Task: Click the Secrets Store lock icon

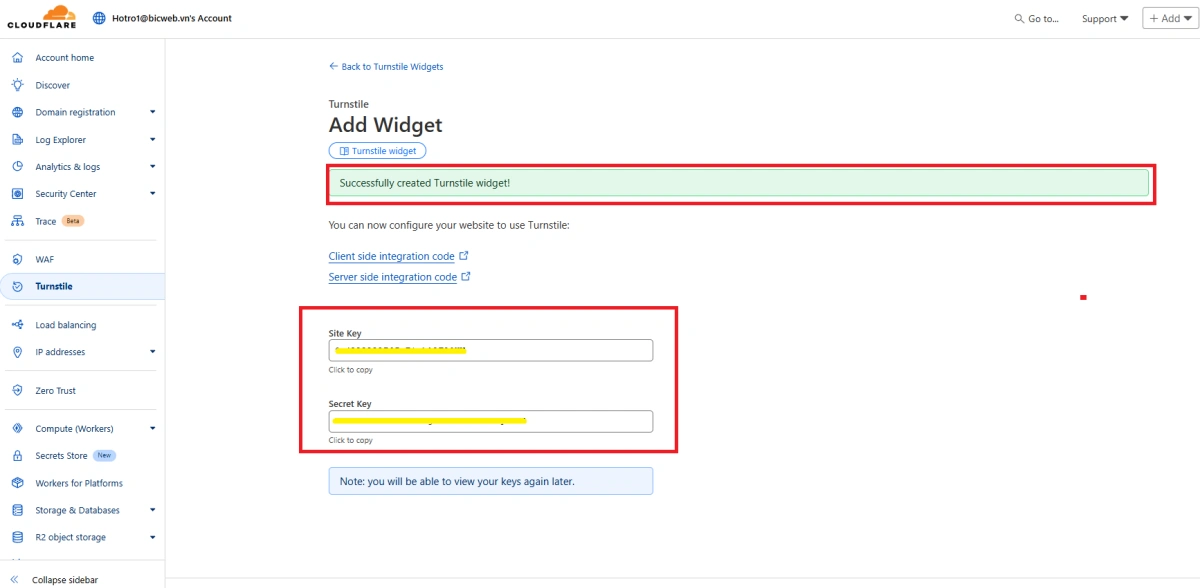Action: [x=17, y=456]
